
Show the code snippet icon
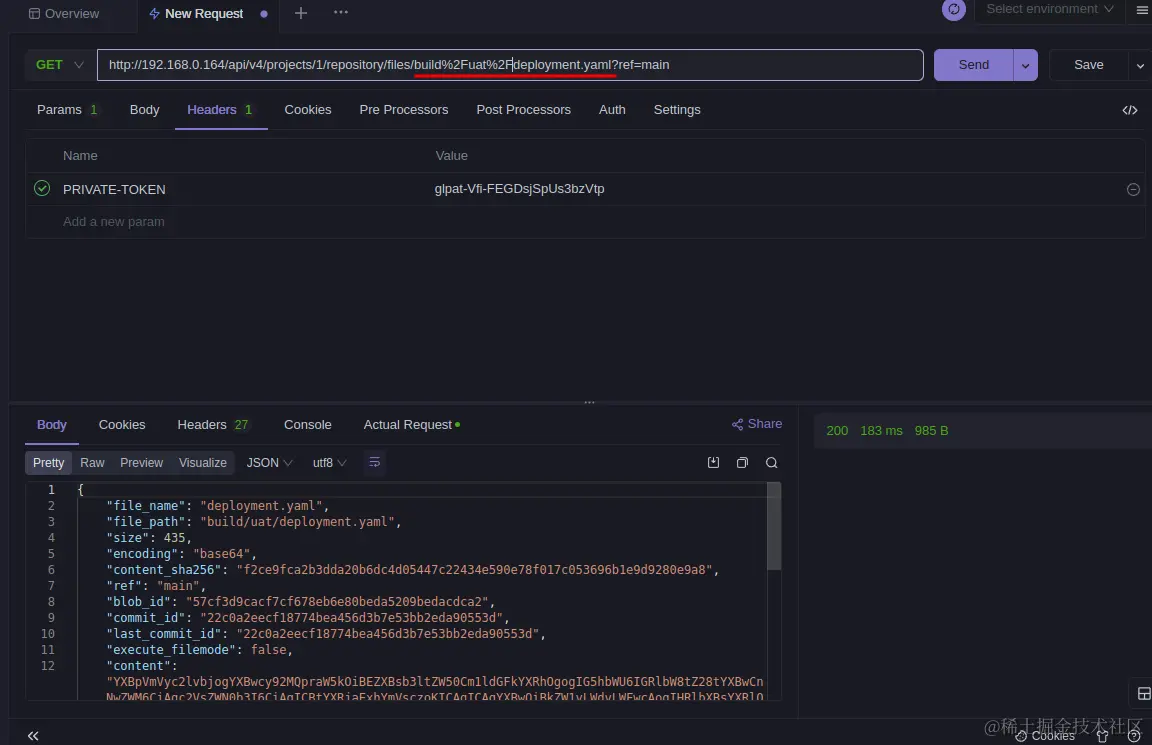coord(1130,110)
